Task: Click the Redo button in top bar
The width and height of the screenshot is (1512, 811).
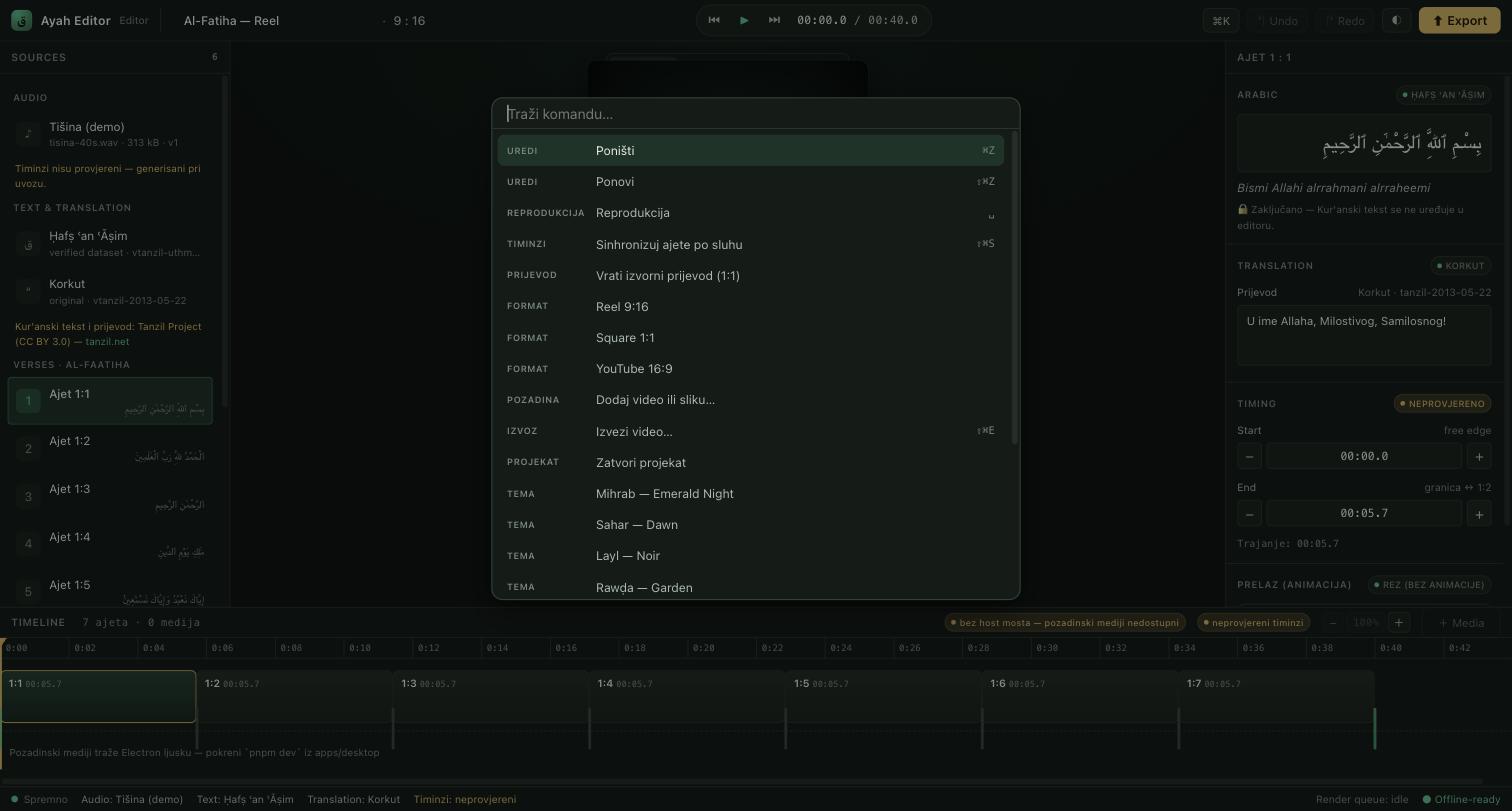Action: (1345, 20)
